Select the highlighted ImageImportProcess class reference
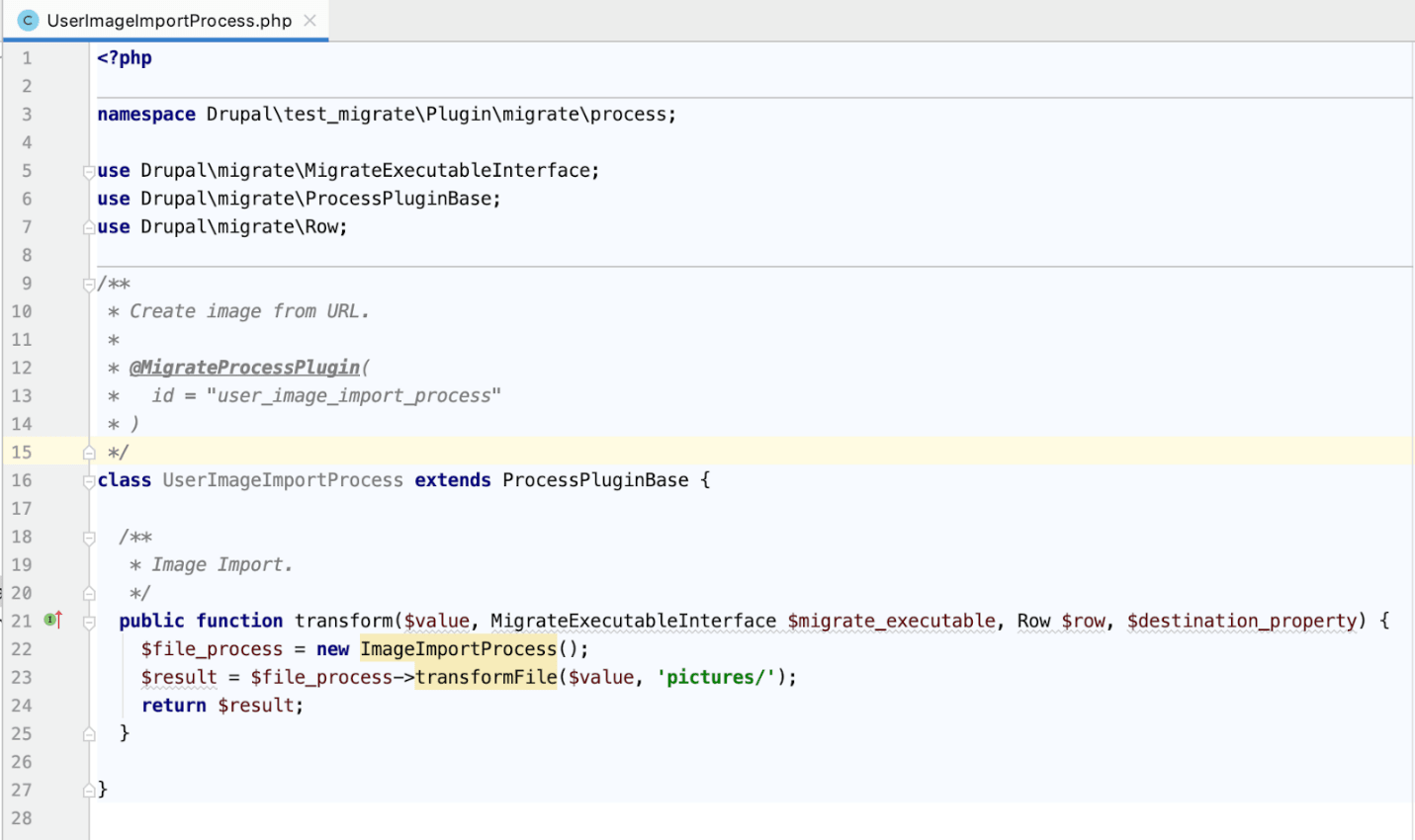Viewport: 1415px width, 840px height. click(458, 648)
